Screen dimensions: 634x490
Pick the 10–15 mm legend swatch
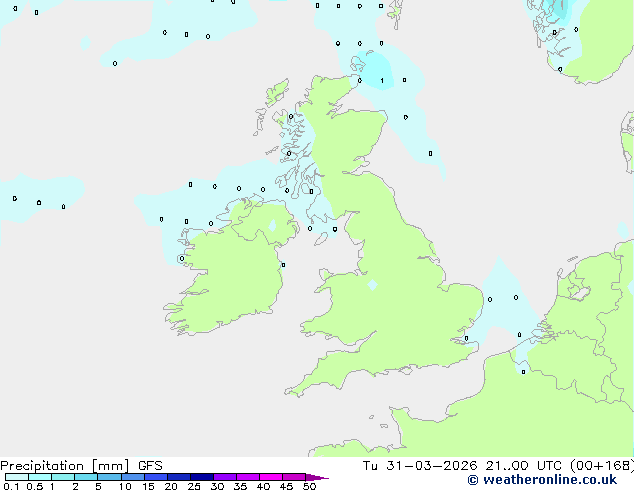tap(133, 477)
